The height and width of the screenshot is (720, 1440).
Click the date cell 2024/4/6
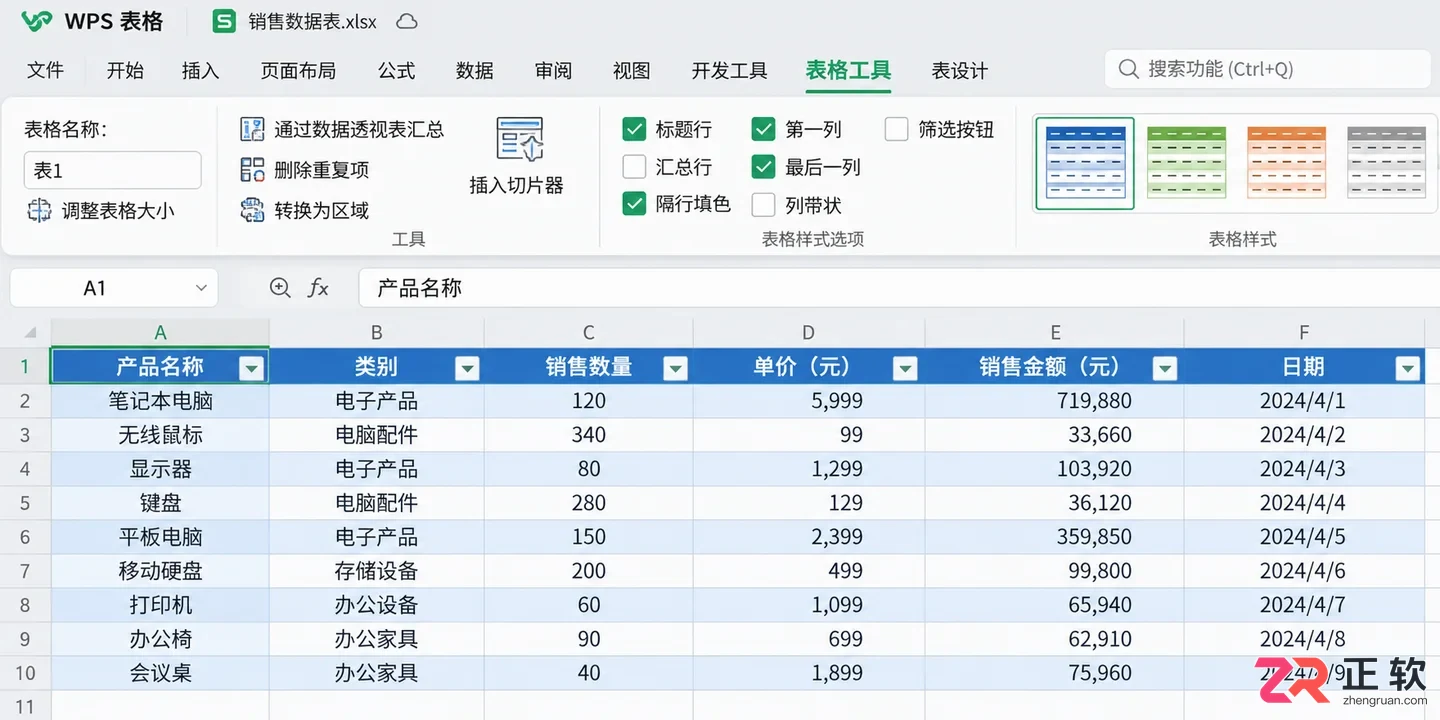pyautogui.click(x=1303, y=571)
